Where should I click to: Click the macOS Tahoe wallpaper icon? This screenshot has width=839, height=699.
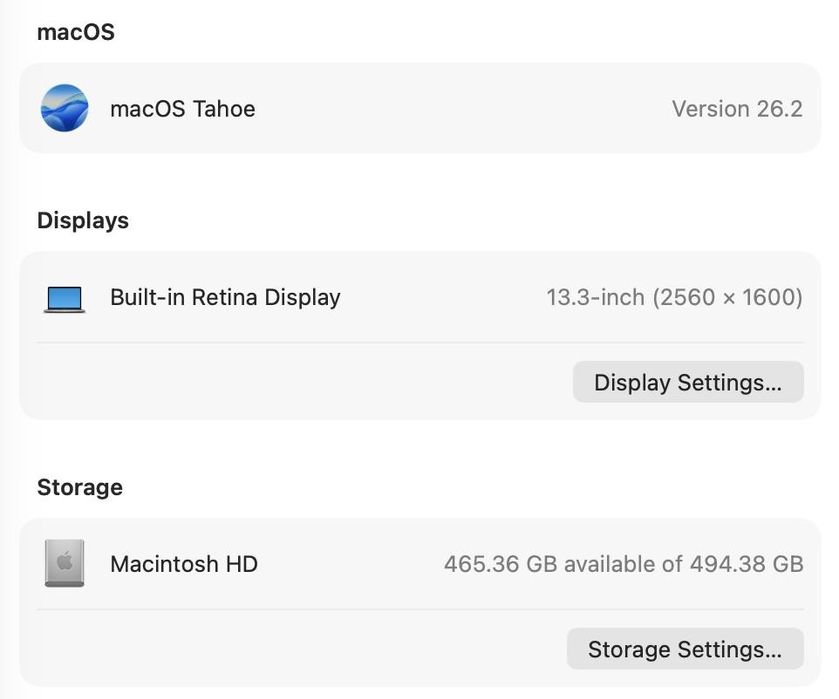click(x=65, y=108)
